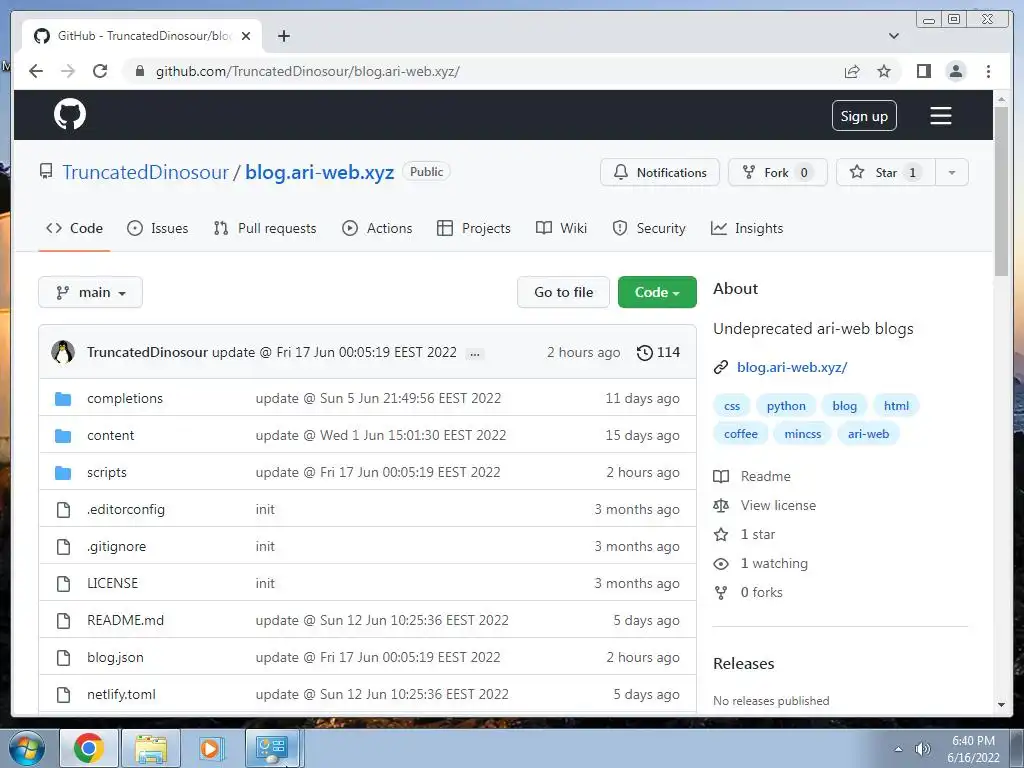Select the python topic tag
The height and width of the screenshot is (768, 1024).
coord(786,406)
